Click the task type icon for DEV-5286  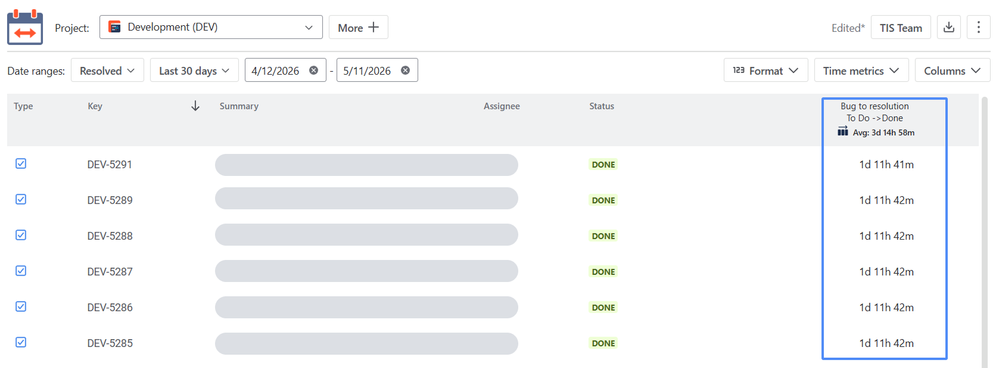point(20,306)
